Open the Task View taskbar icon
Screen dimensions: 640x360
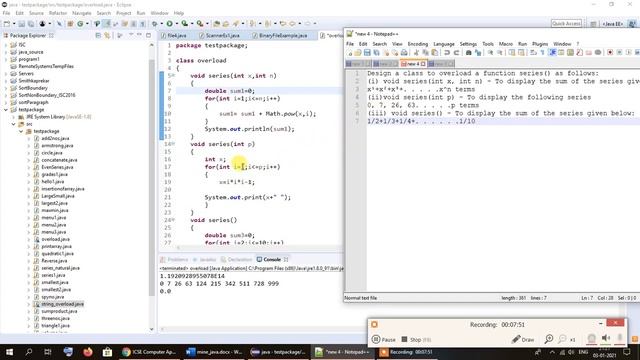[48, 352]
